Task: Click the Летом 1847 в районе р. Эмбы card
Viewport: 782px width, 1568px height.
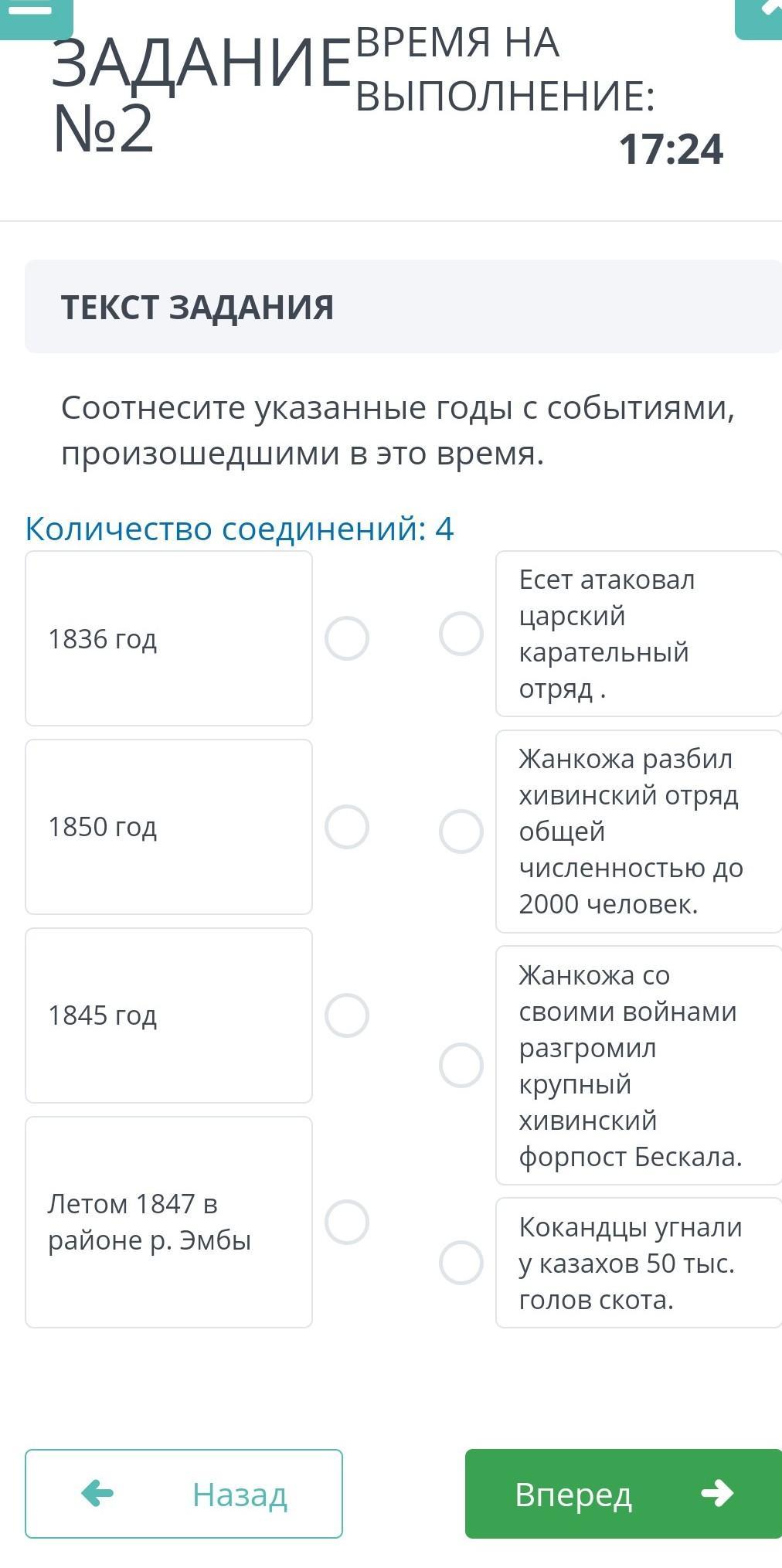Action: tap(168, 1223)
